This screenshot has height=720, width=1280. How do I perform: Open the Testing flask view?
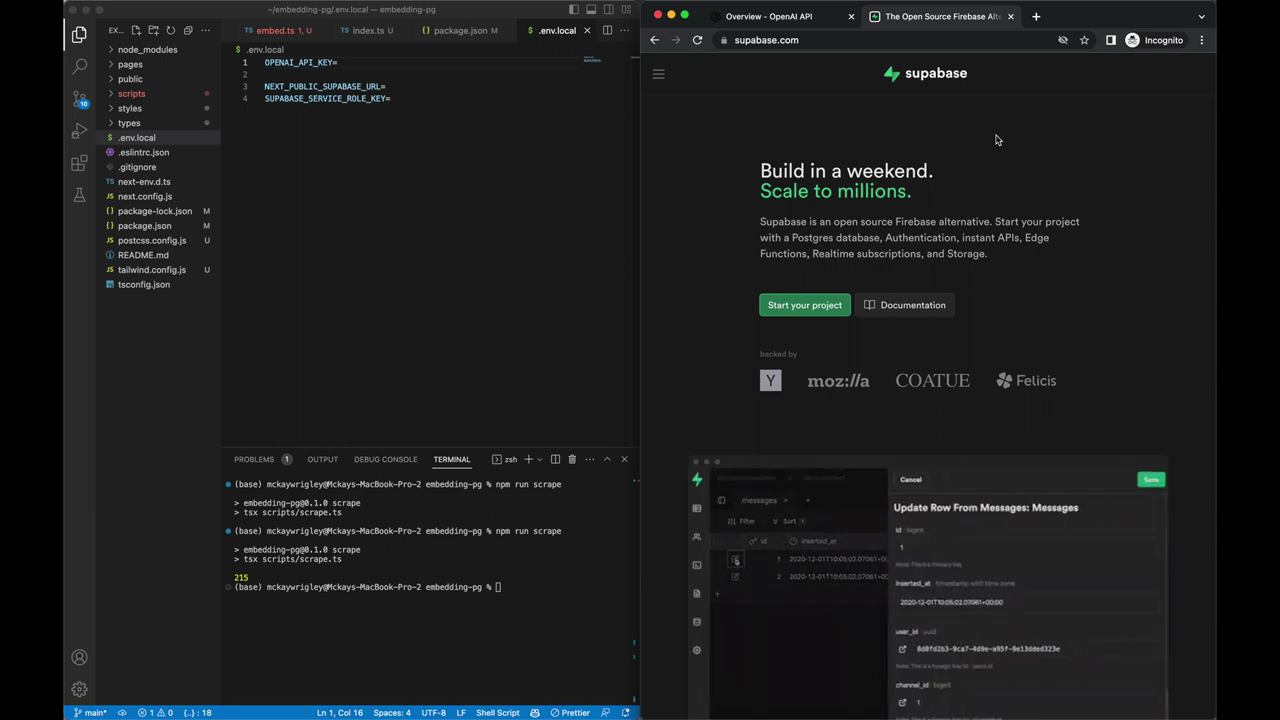coord(79,195)
